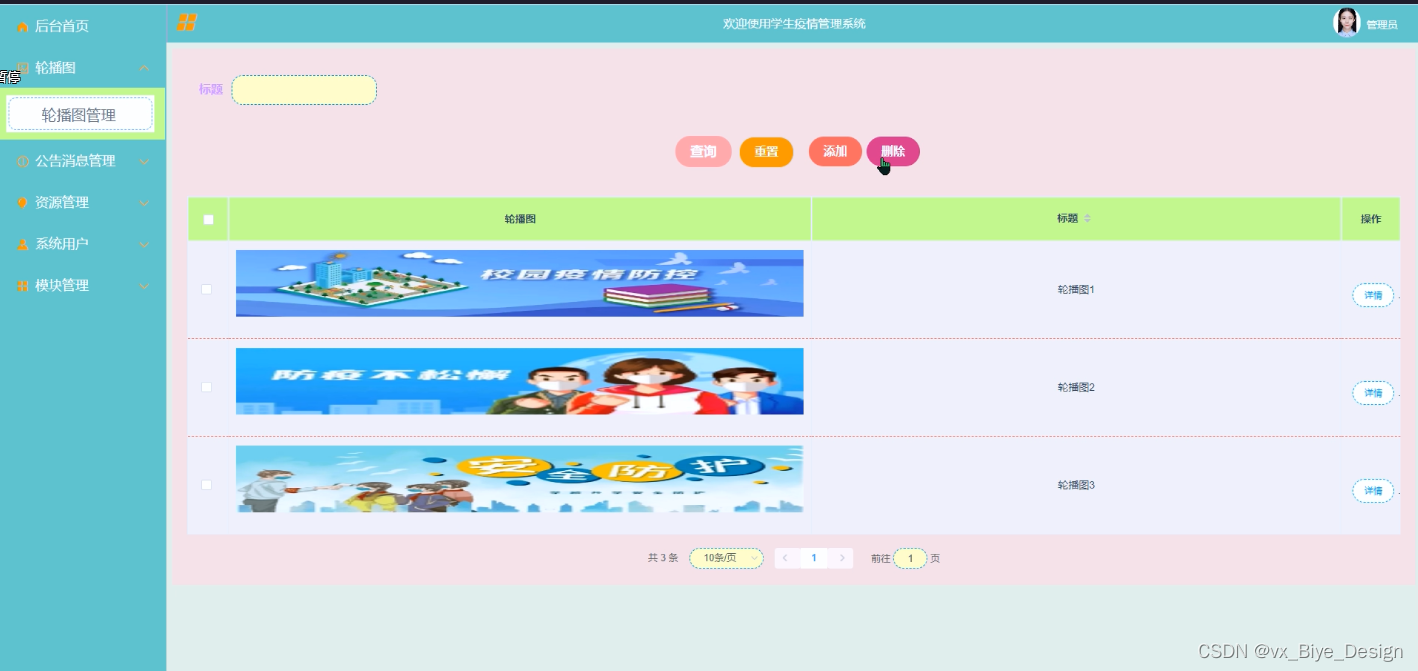
Task: Open the 模块管理 menu
Action: click(83, 286)
